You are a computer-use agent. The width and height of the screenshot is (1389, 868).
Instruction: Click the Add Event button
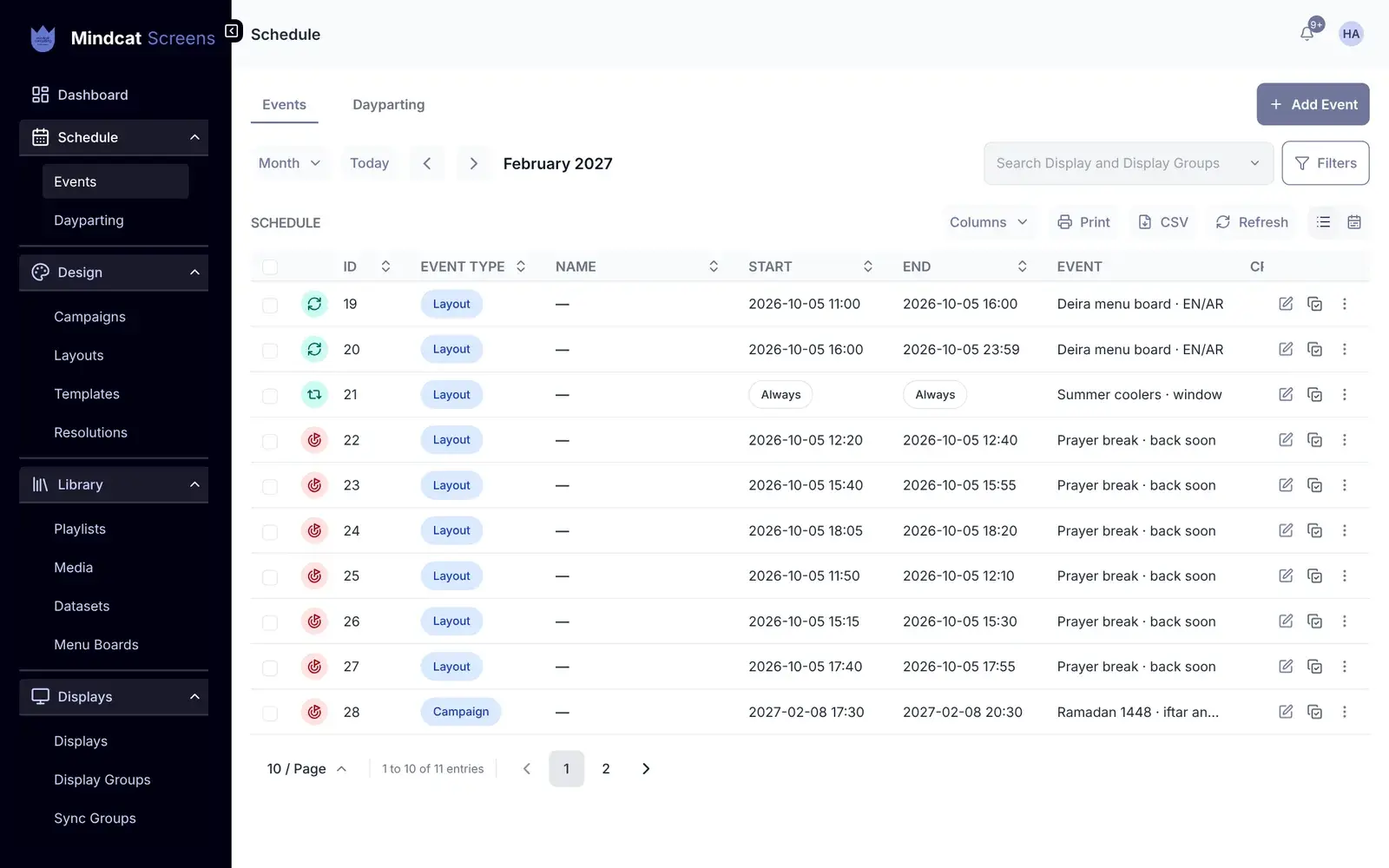pos(1313,104)
